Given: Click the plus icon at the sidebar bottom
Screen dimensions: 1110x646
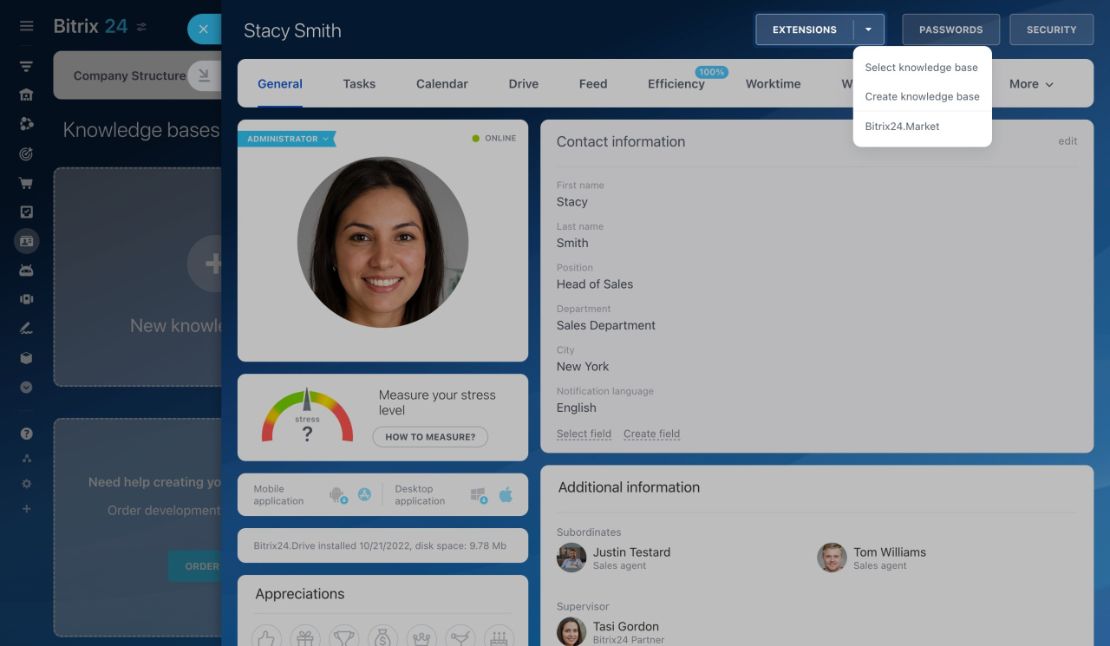Looking at the screenshot, I should 26,509.
